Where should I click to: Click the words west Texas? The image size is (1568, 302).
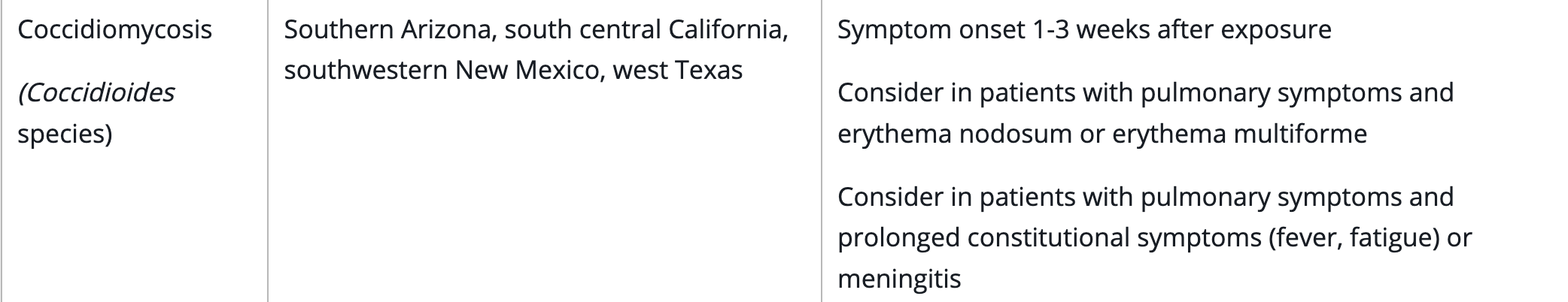(677, 71)
